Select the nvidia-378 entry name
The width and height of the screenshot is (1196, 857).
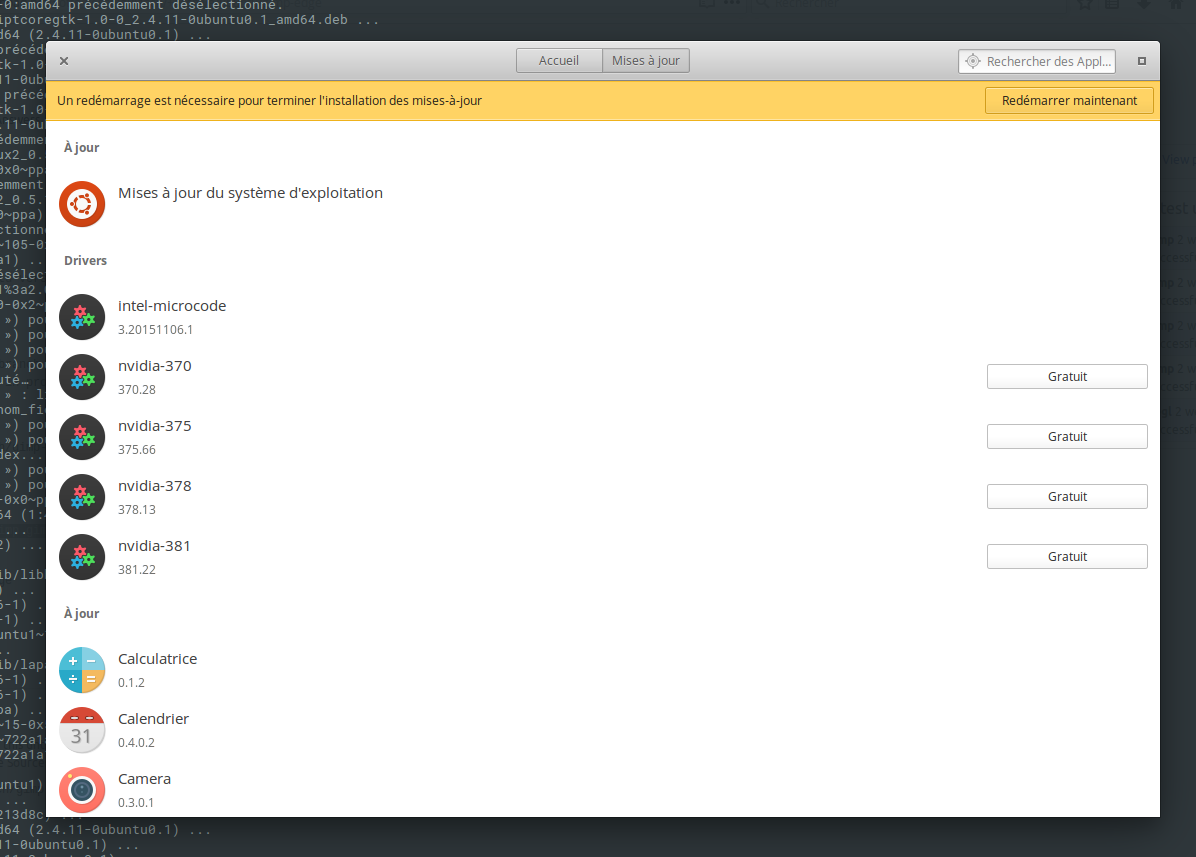155,486
